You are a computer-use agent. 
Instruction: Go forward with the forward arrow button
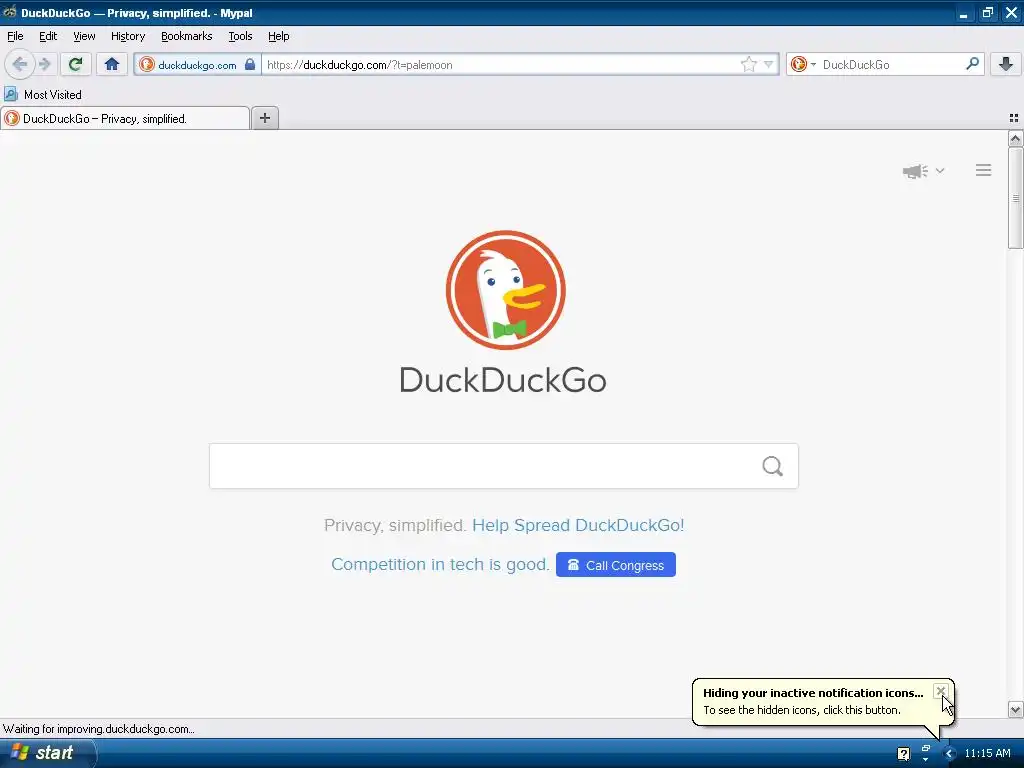coord(45,64)
